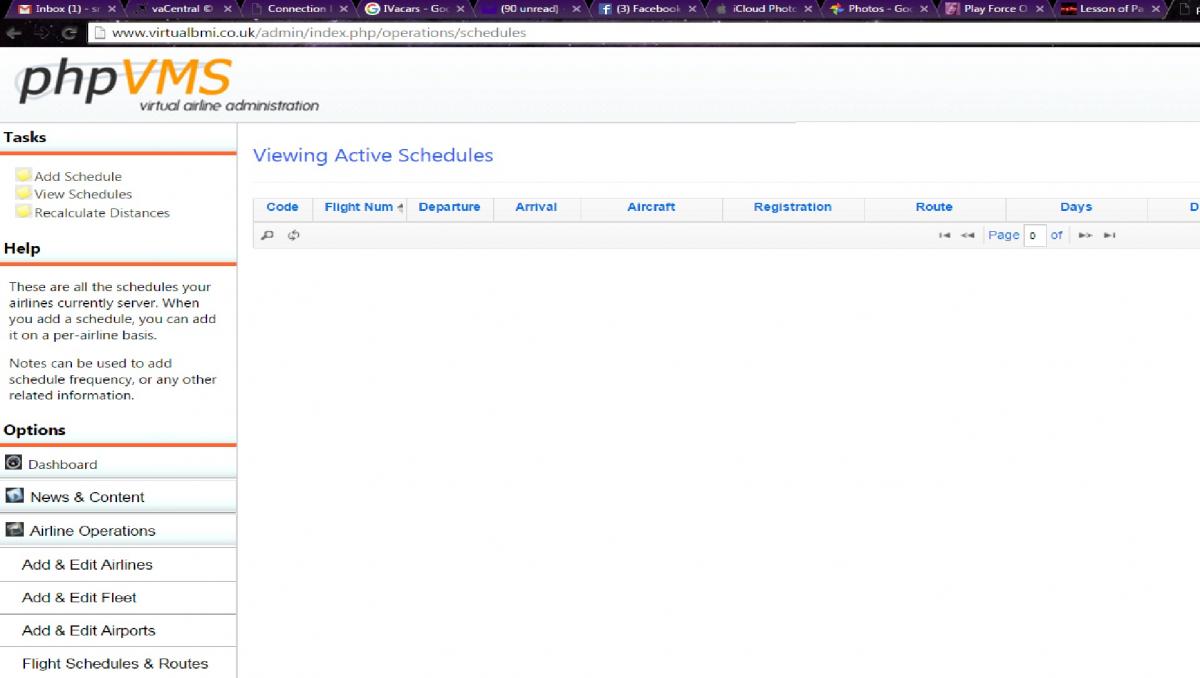Click the search magnifier icon in grid footer
Viewport: 1200px width, 678px height.
tap(267, 236)
